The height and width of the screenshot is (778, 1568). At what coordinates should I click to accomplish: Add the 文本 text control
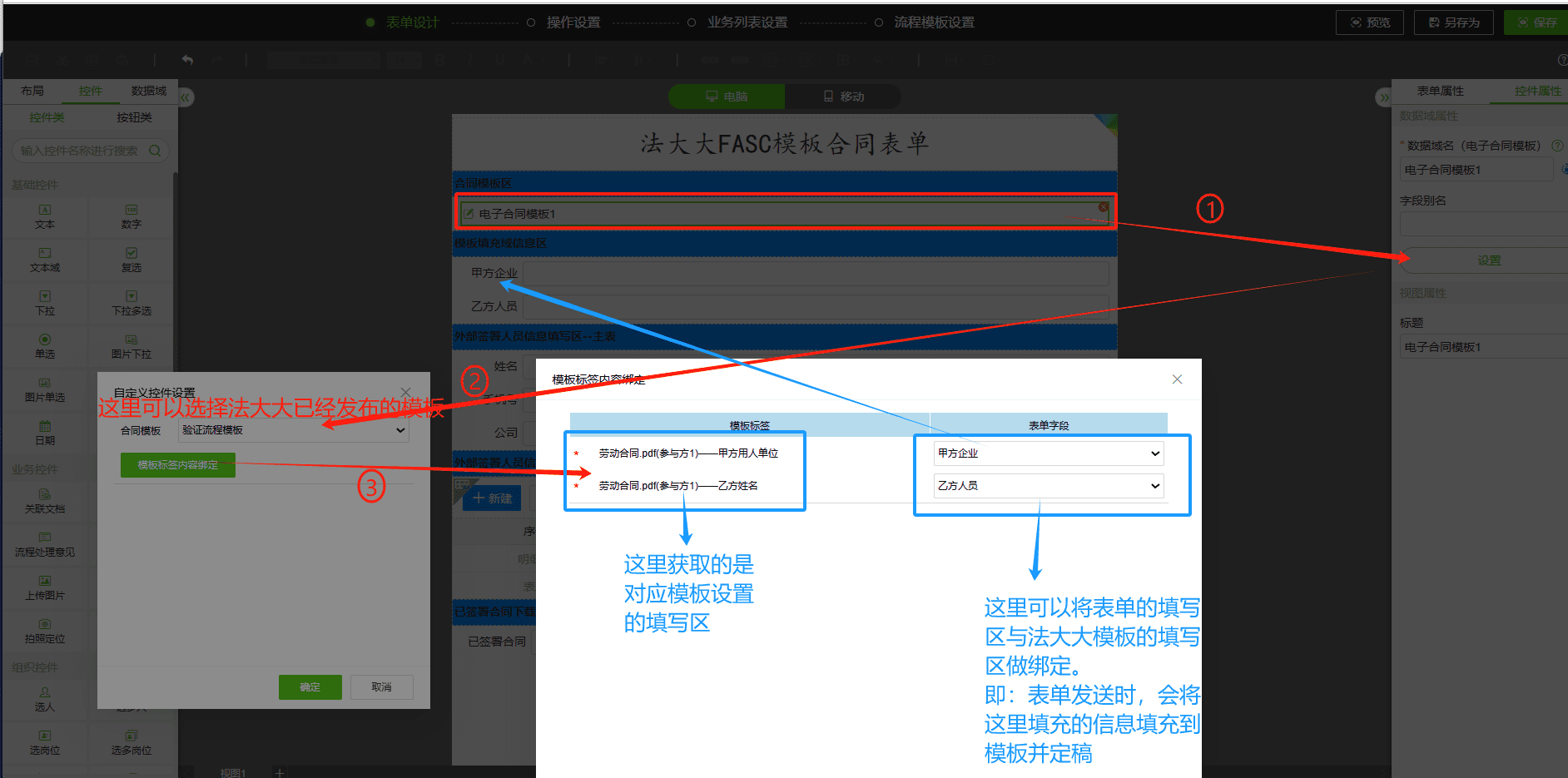tap(45, 216)
